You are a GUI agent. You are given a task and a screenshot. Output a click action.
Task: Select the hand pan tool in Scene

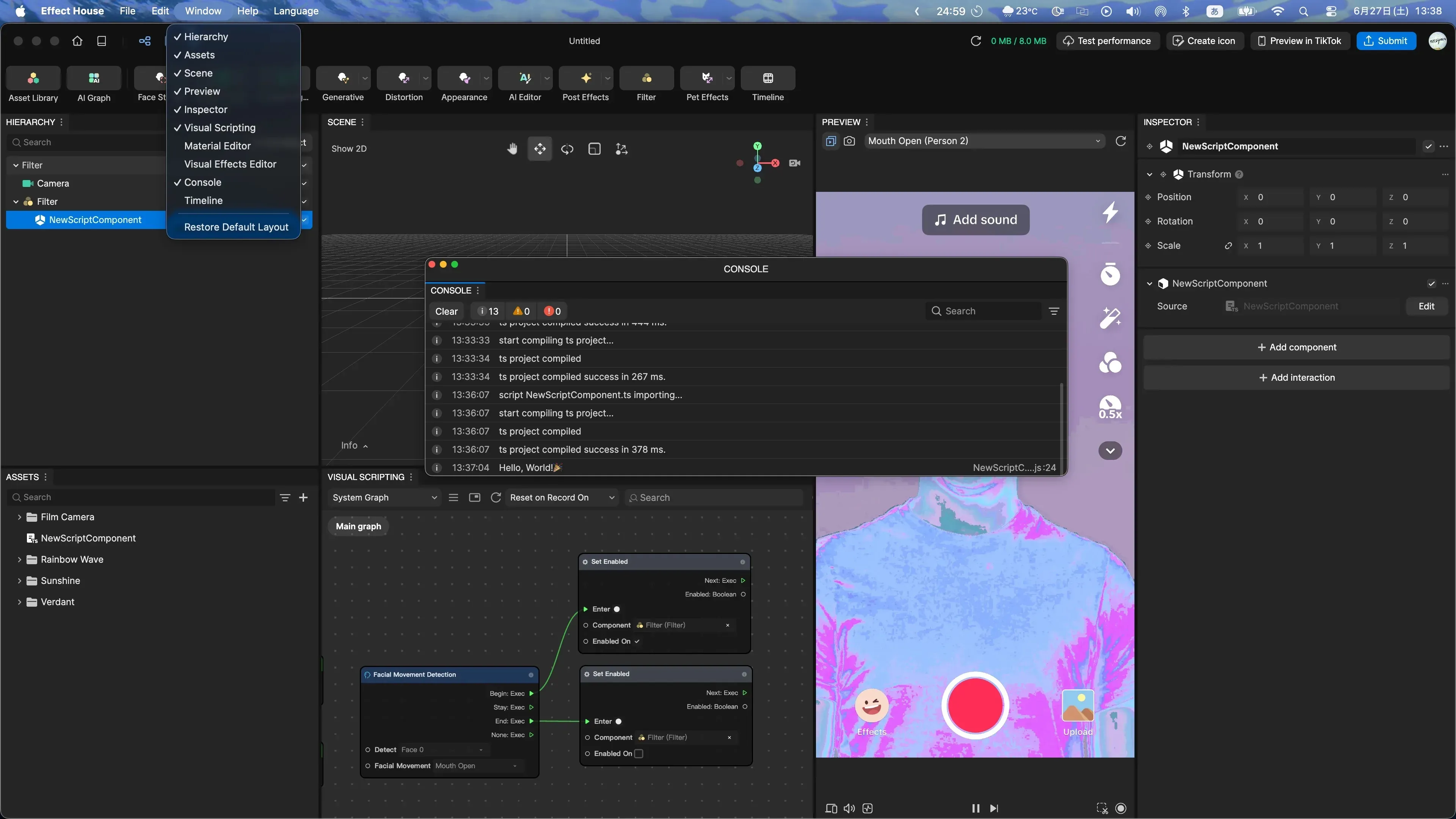click(x=512, y=149)
